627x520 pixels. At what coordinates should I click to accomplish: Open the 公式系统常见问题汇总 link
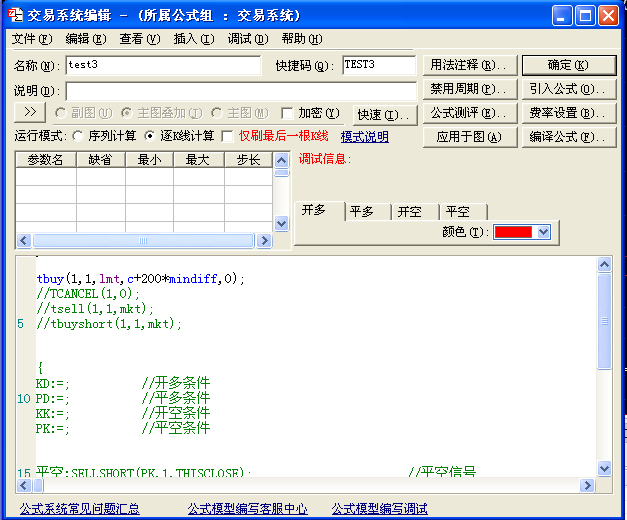click(x=80, y=508)
